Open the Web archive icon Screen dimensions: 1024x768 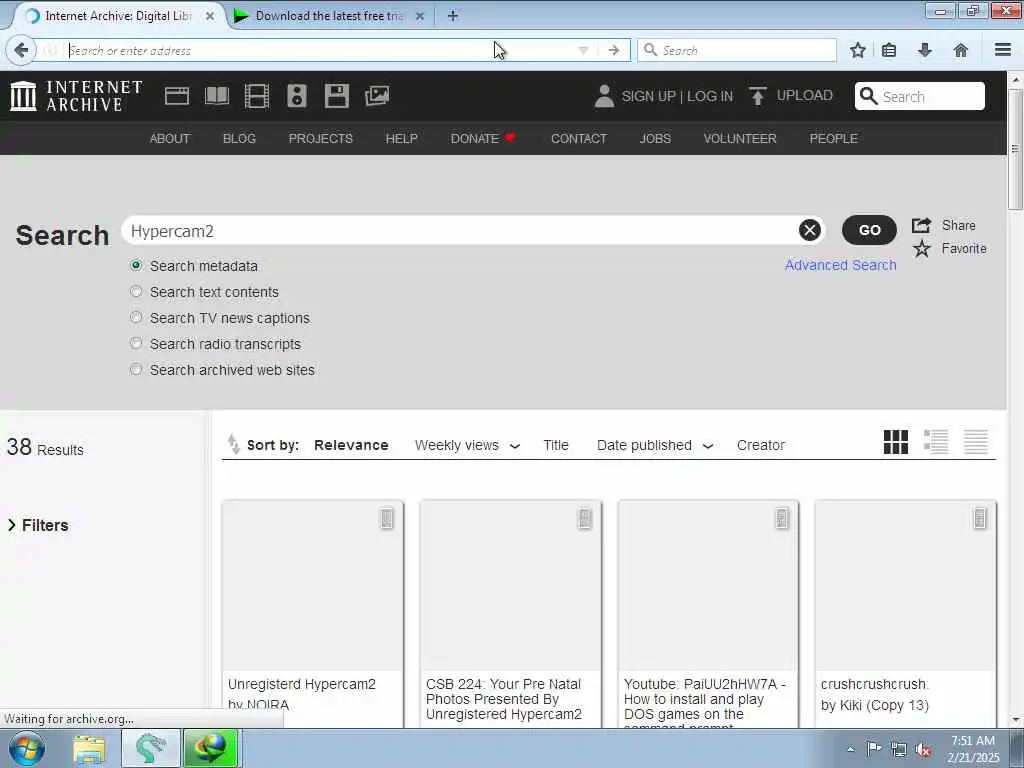click(x=176, y=96)
